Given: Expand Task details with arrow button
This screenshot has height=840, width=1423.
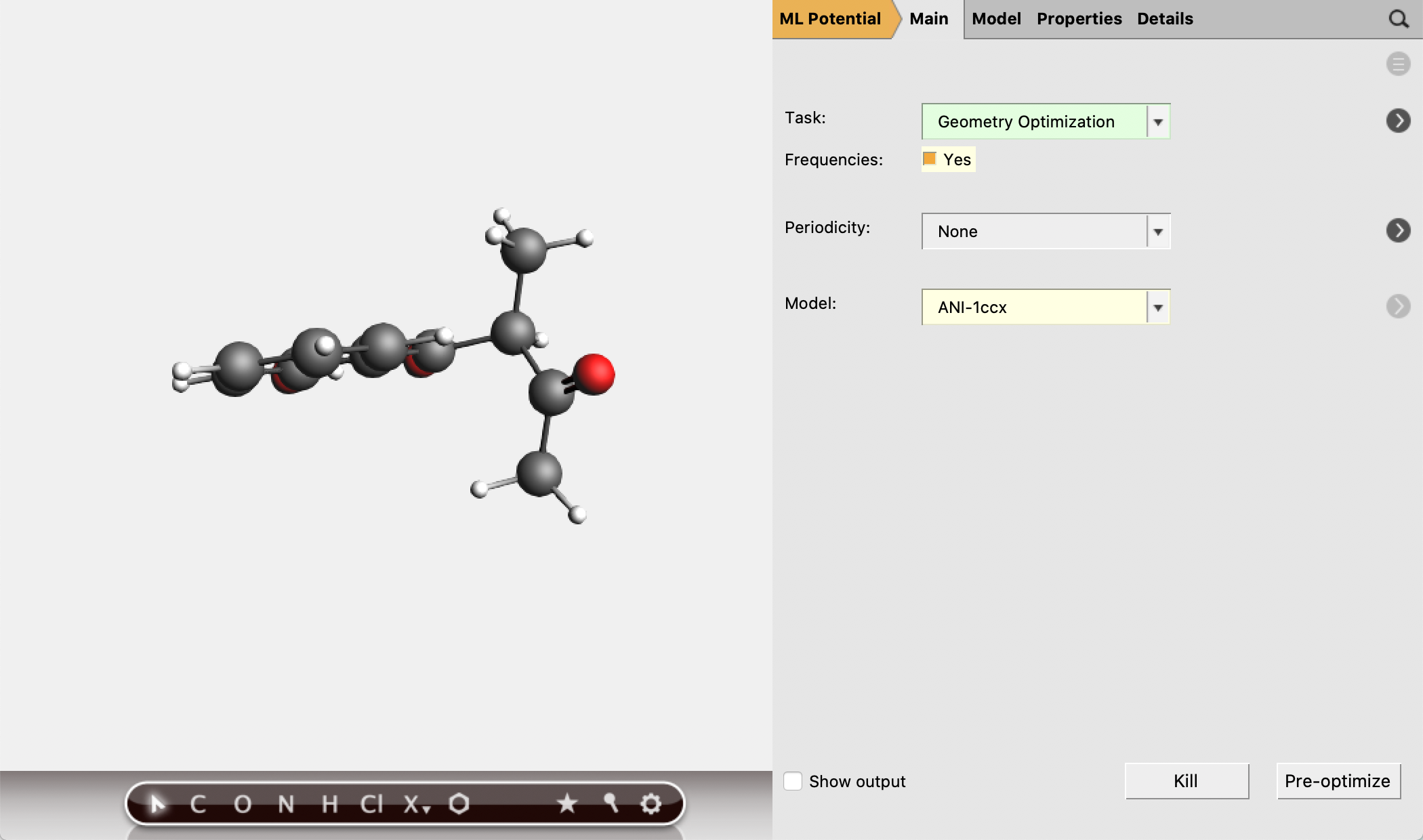Looking at the screenshot, I should click(1398, 121).
